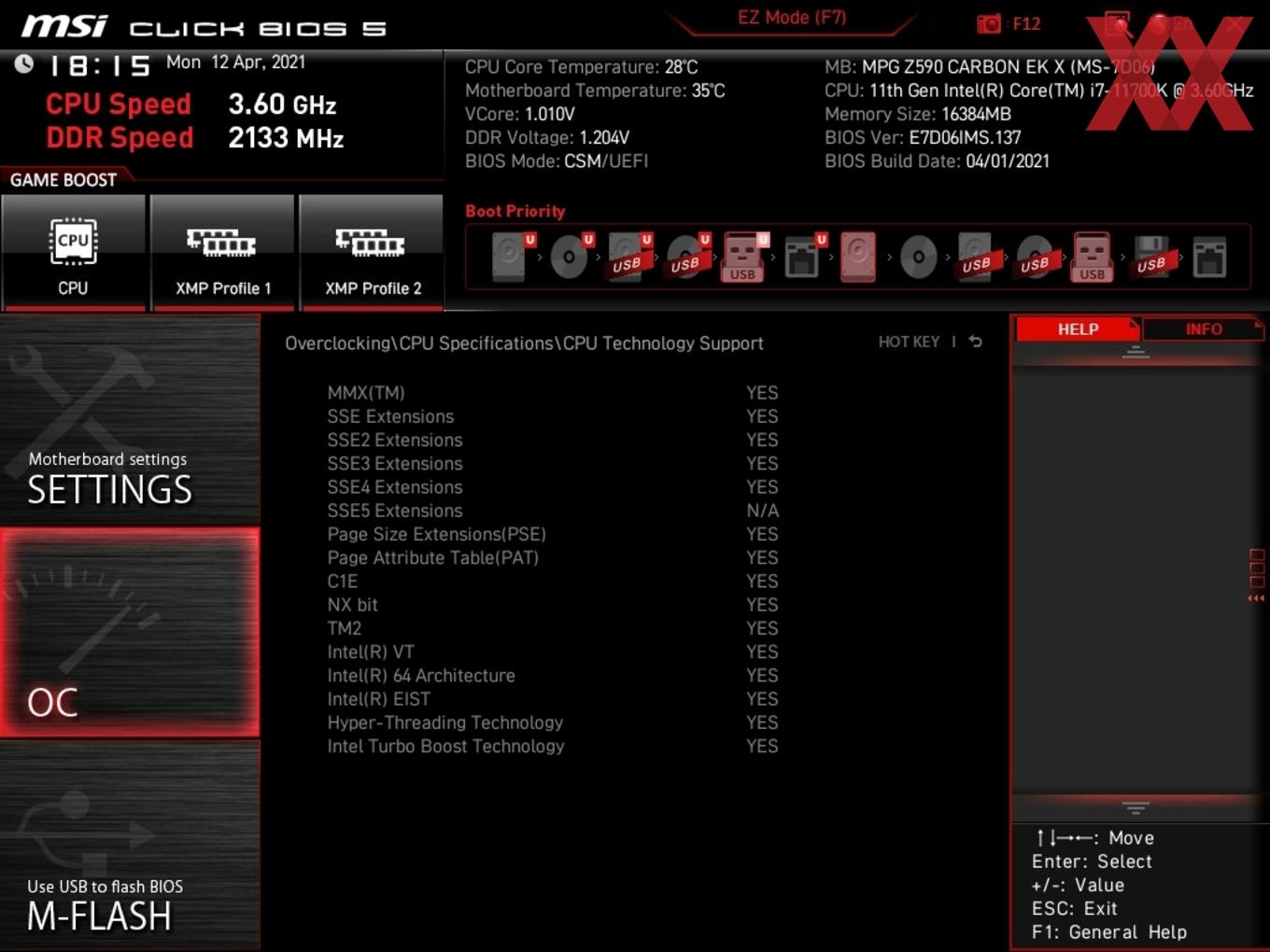Select the UEFI USB hard disk boot icon
This screenshot has width=1270, height=952.
click(628, 257)
